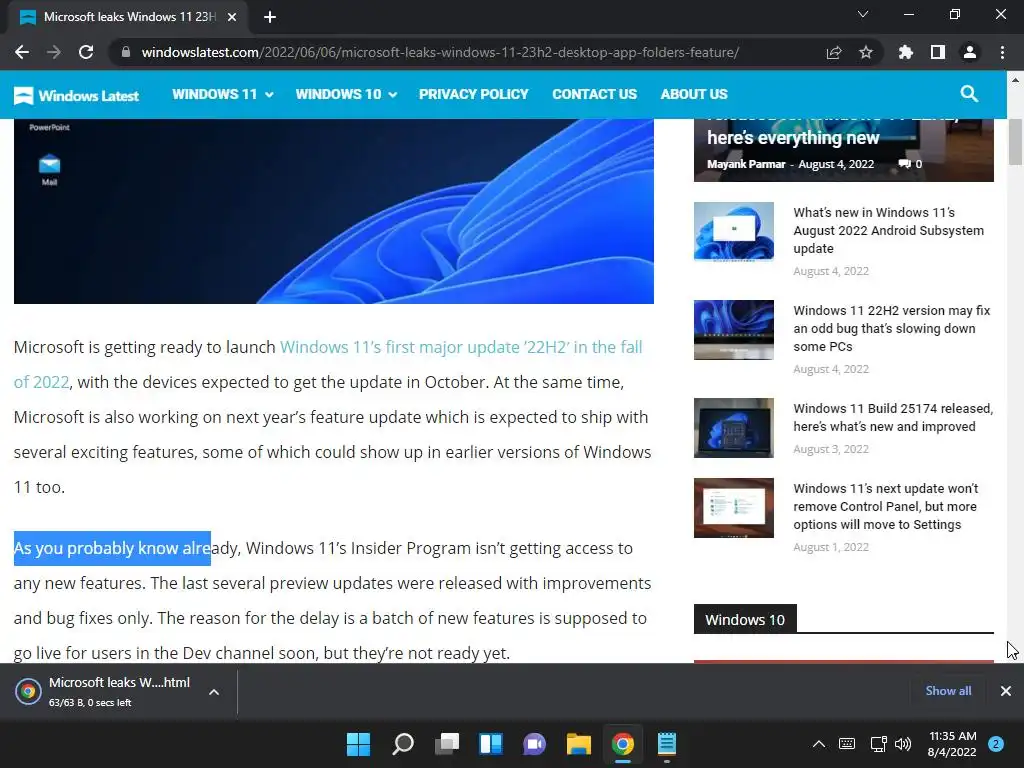Close the Microsoft leaks Windows 11 tab
The image size is (1024, 768).
pyautogui.click(x=232, y=17)
